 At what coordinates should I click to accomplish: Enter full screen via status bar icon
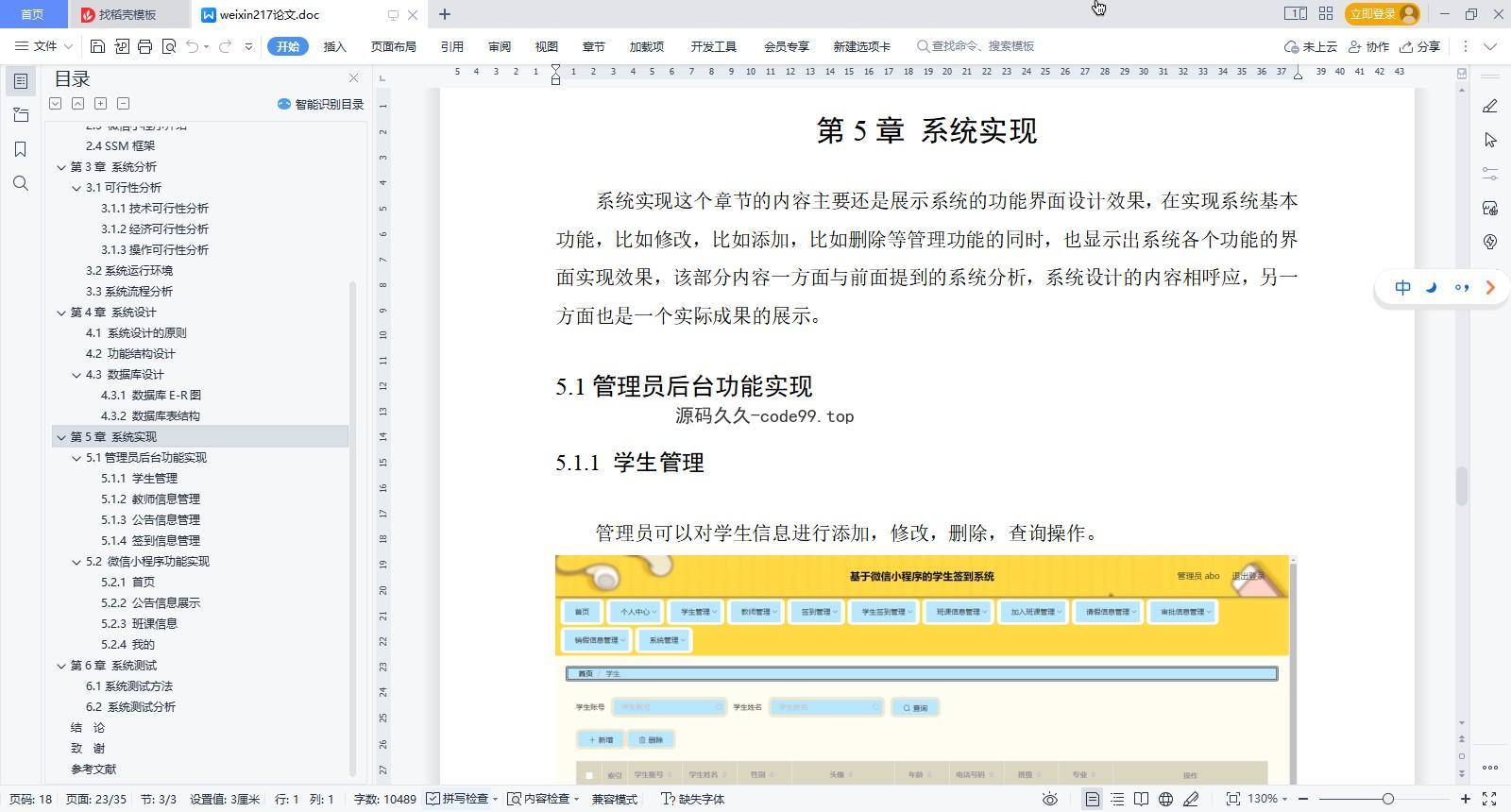click(1489, 799)
